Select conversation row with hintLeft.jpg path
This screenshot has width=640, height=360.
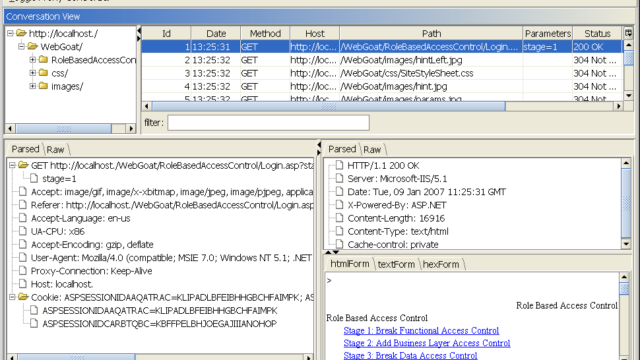click(x=382, y=60)
